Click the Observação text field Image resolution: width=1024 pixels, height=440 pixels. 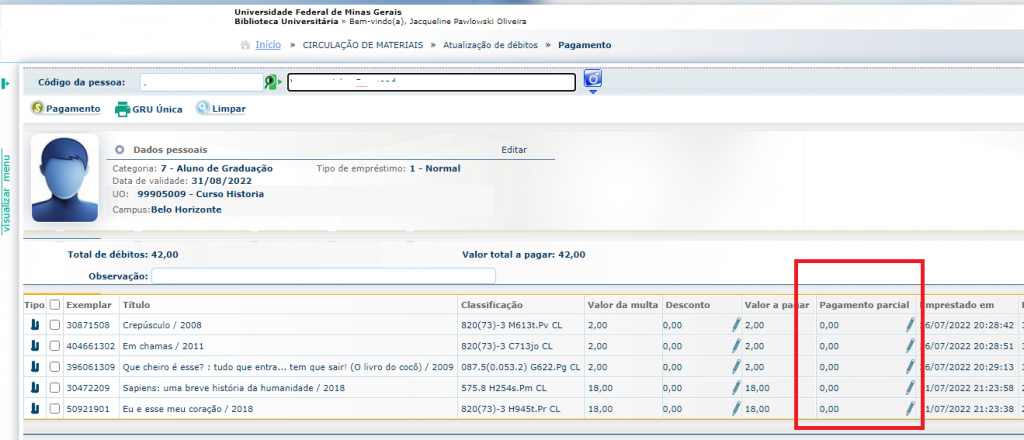323,276
